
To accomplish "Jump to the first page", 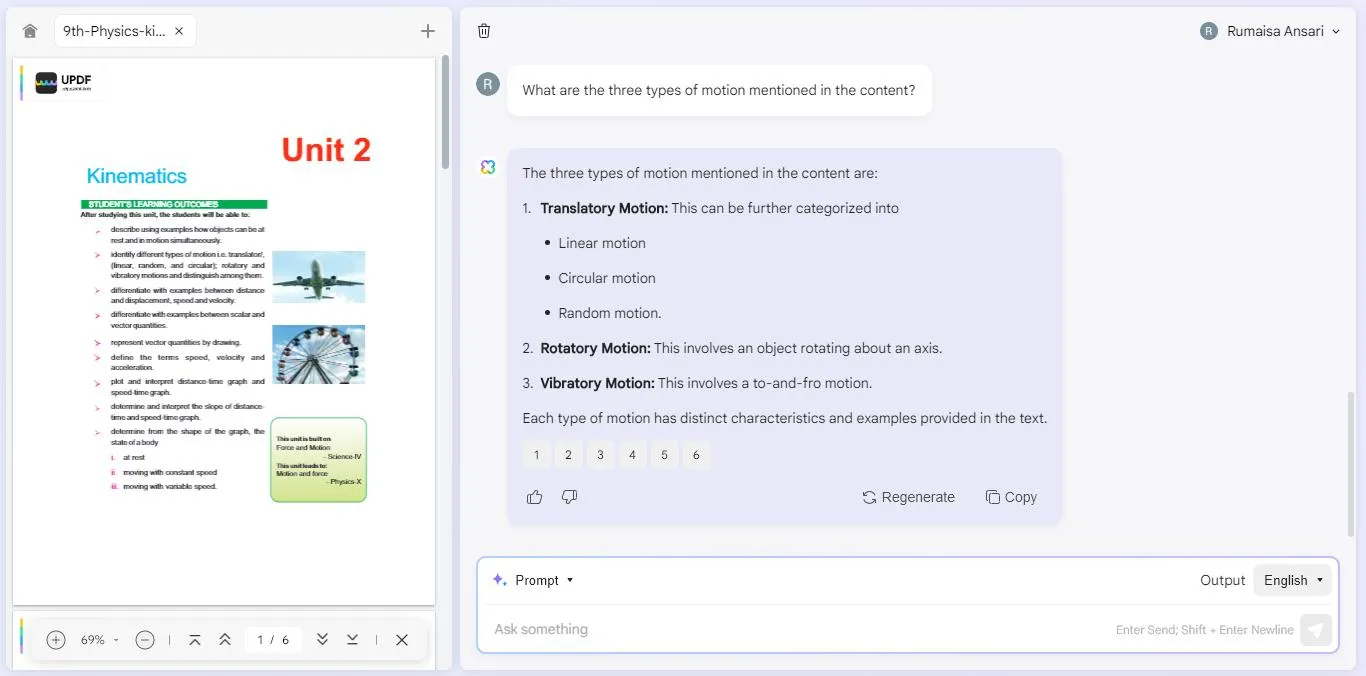I will [195, 640].
